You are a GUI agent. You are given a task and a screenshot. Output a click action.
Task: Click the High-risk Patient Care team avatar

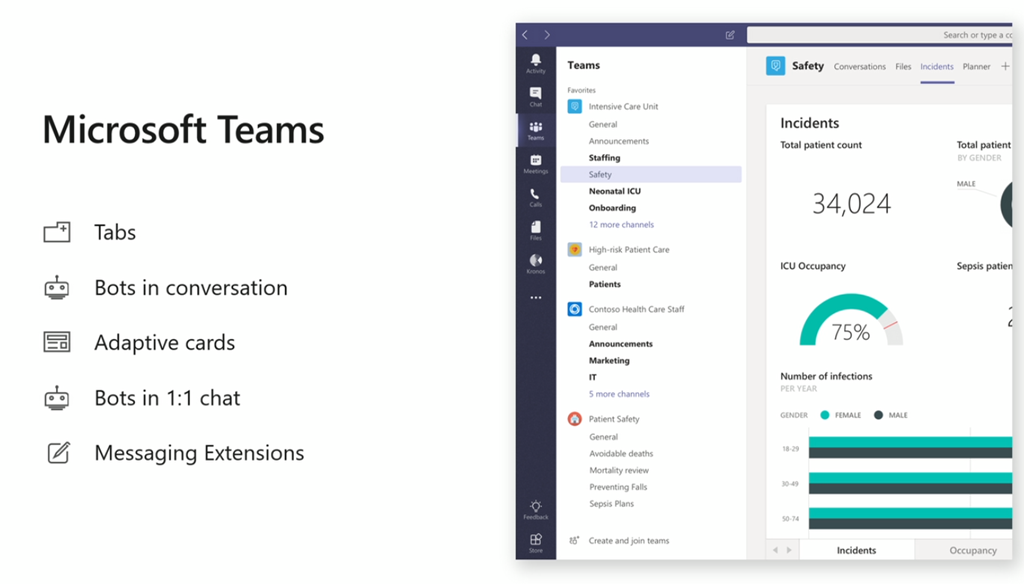(x=575, y=250)
